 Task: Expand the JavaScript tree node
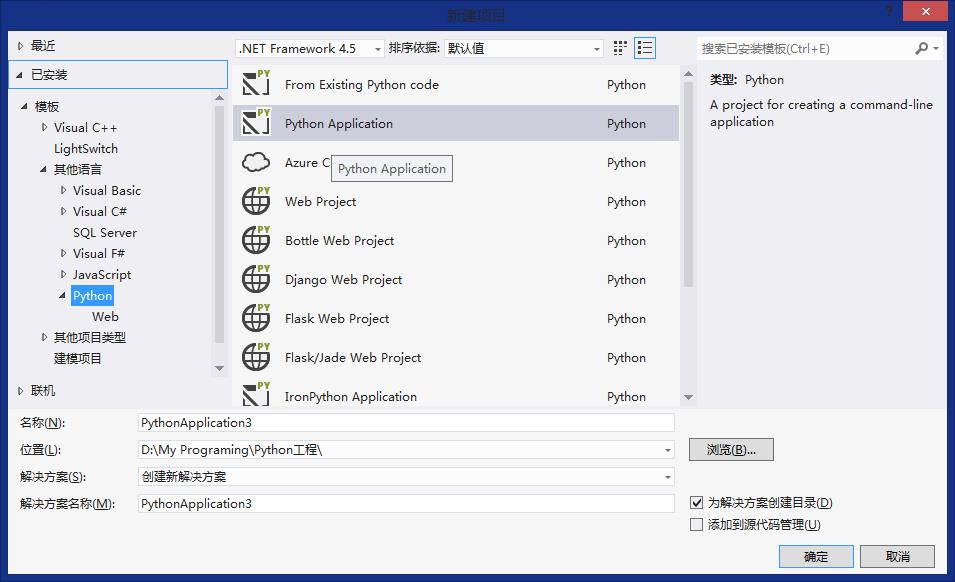pos(63,275)
